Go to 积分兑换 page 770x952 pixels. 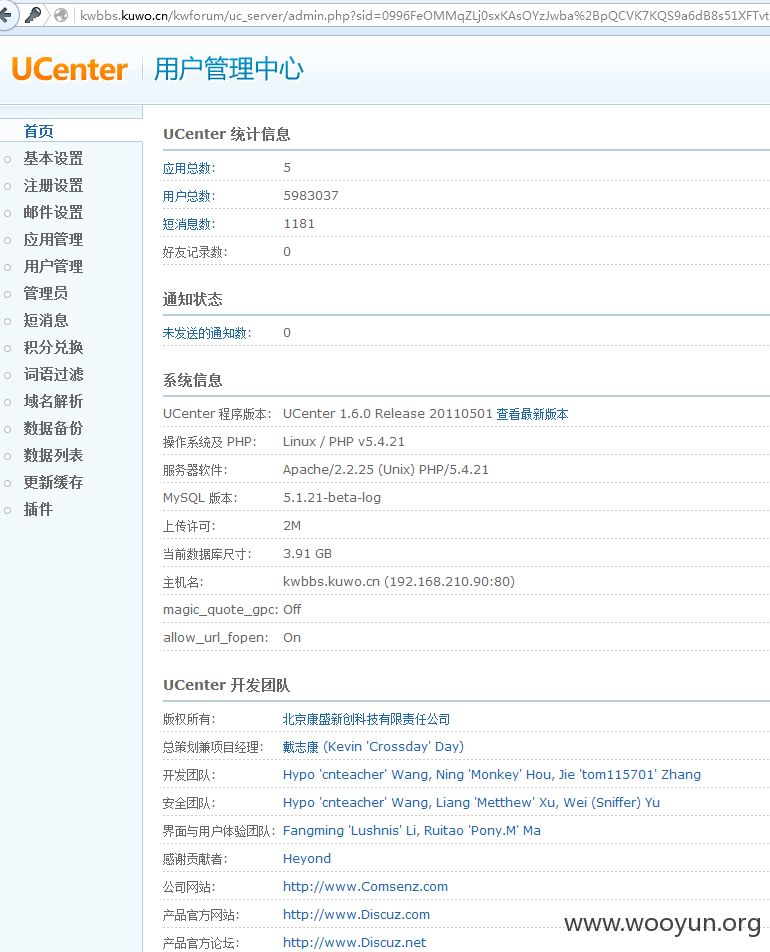pos(53,347)
